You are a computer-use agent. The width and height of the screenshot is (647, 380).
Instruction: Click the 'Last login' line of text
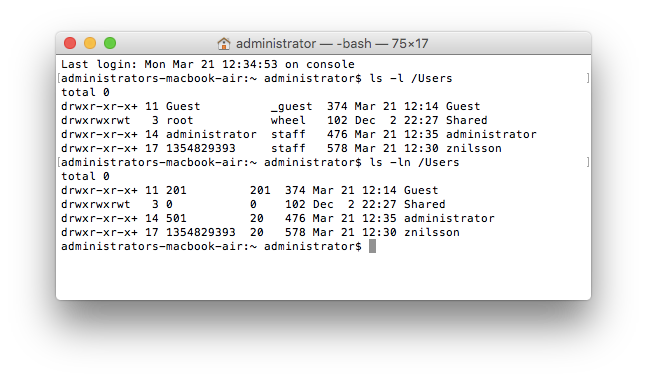point(208,64)
